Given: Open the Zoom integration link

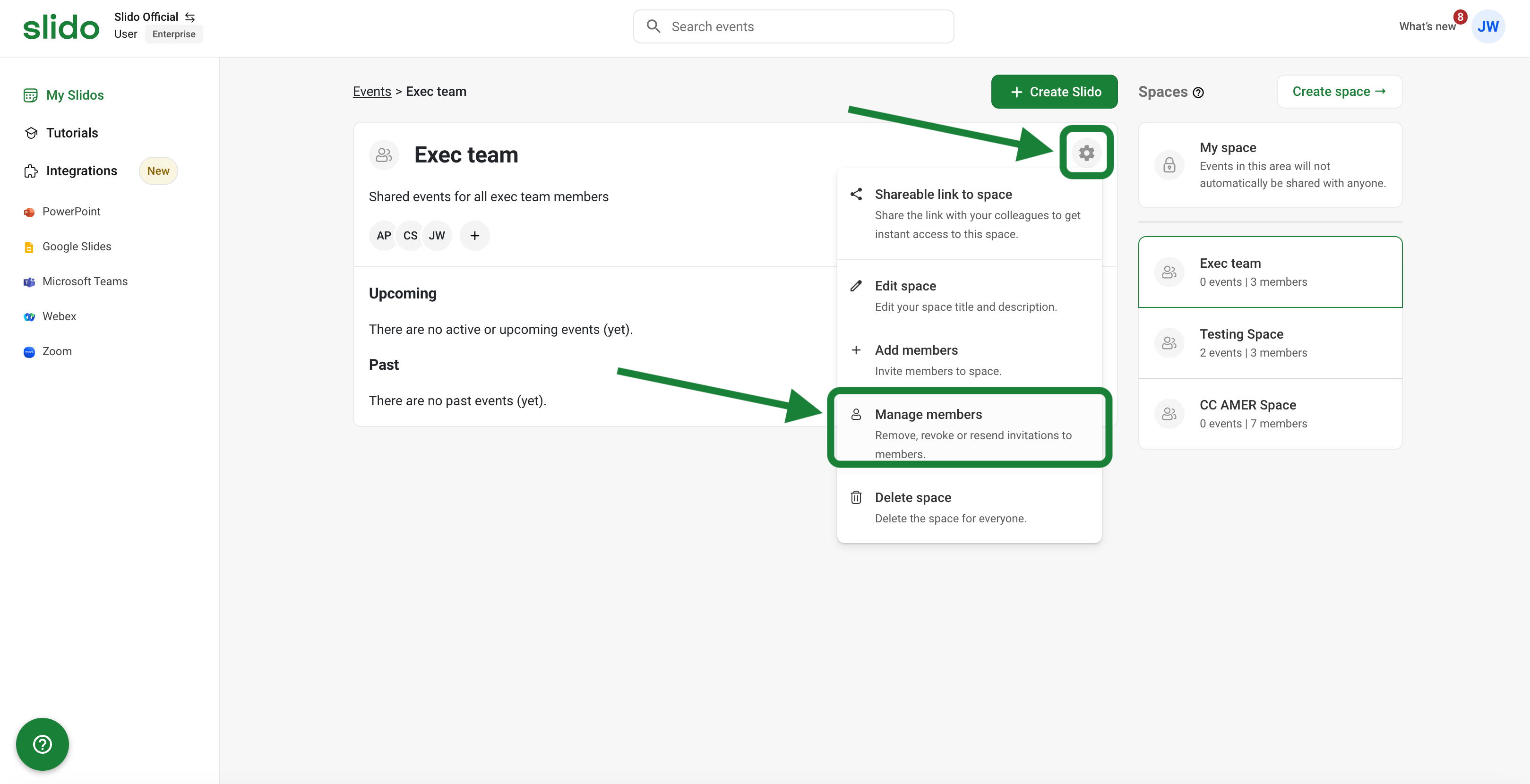Looking at the screenshot, I should click(x=57, y=352).
